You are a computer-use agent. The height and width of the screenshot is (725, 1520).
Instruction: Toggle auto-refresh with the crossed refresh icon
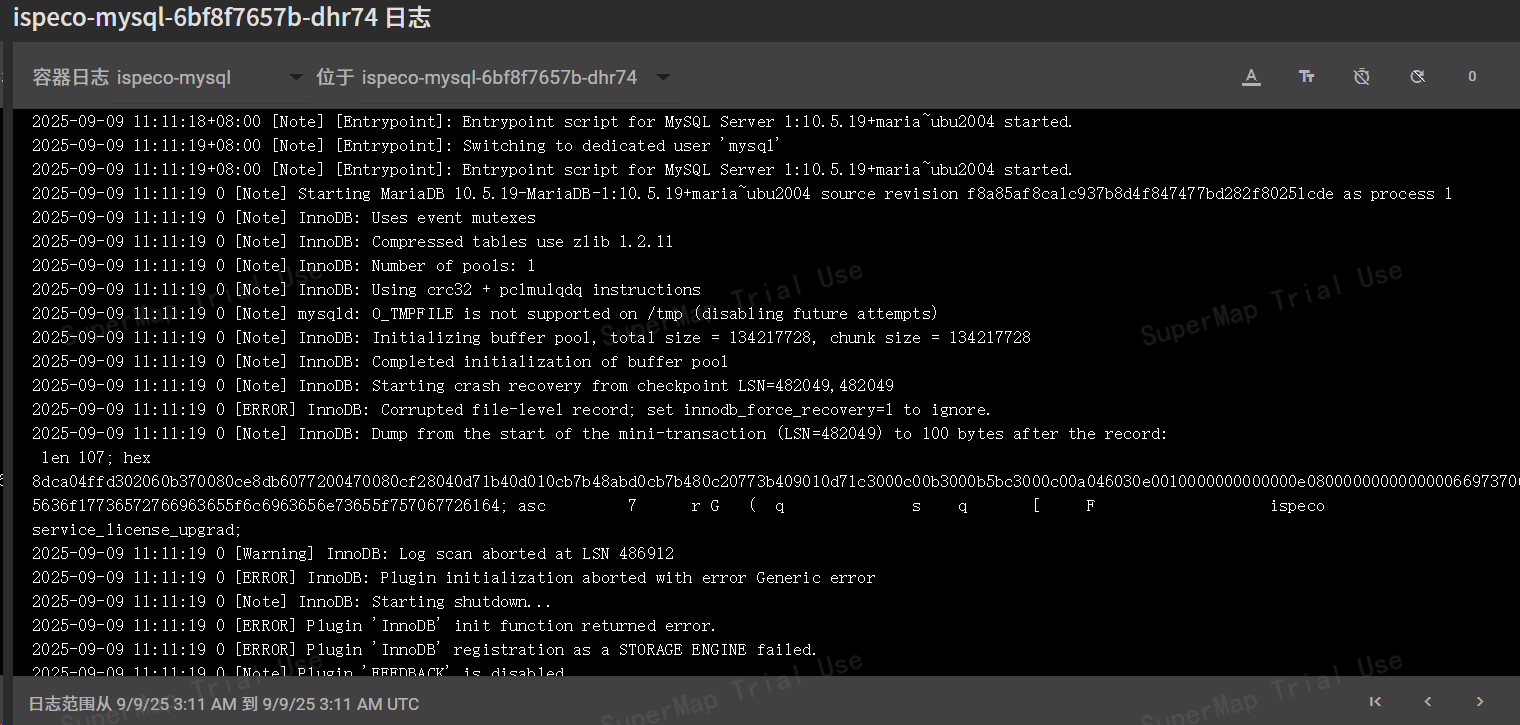click(x=1417, y=77)
